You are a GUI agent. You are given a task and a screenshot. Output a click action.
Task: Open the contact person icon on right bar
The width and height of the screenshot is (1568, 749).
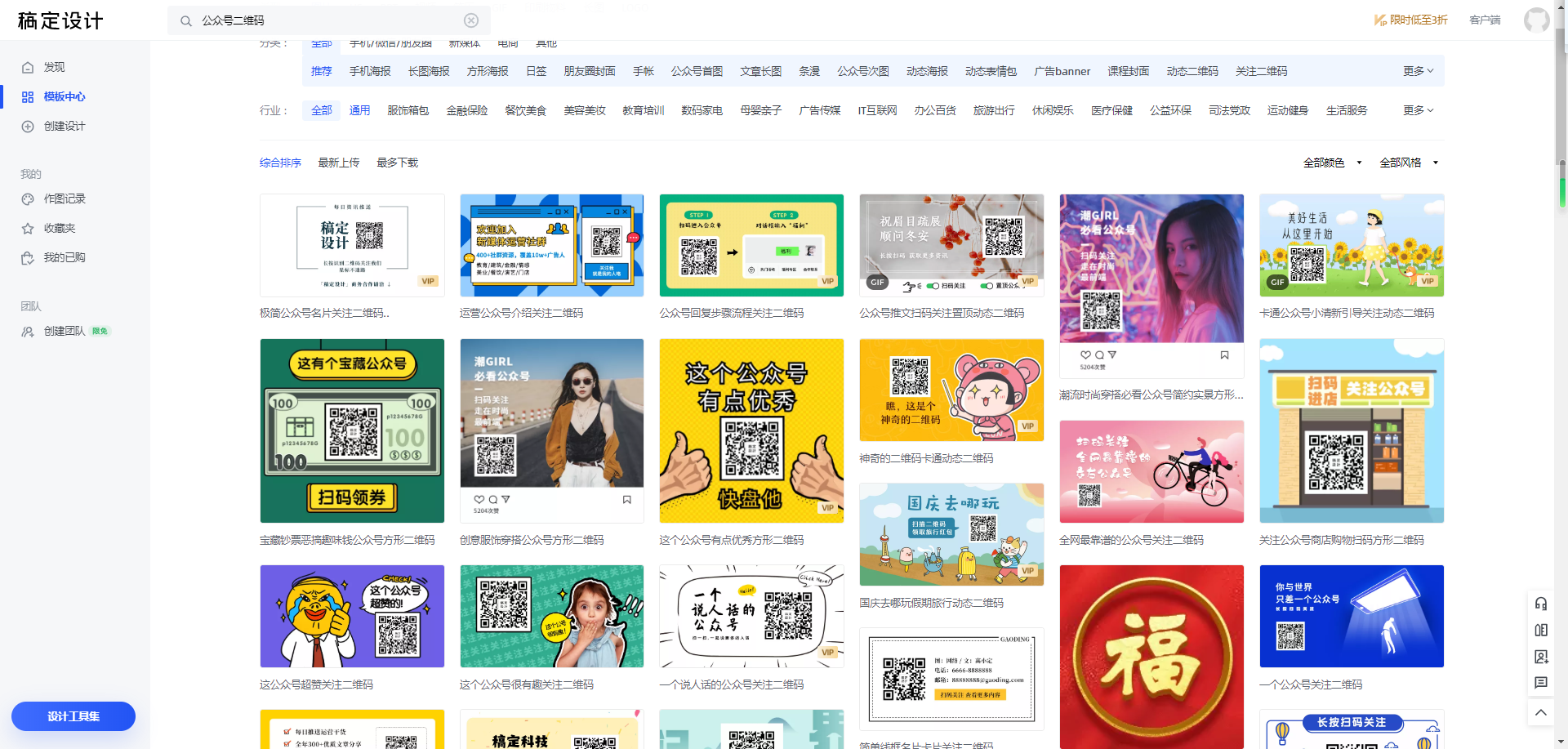tap(1541, 657)
